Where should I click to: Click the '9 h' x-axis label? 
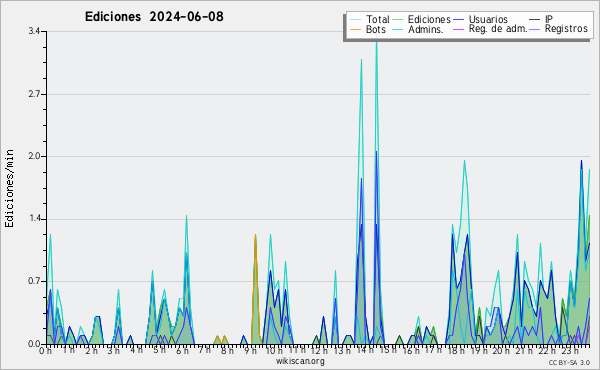(x=250, y=351)
